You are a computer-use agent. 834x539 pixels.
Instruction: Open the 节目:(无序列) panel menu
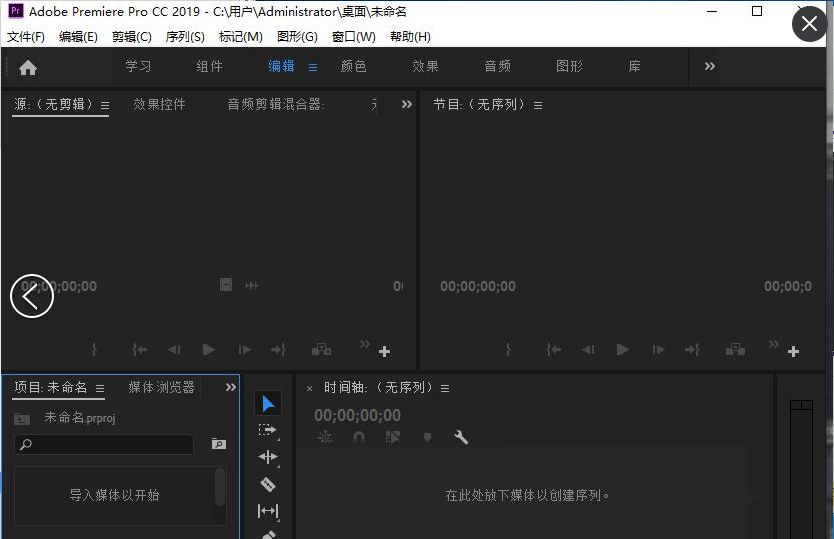(x=538, y=106)
